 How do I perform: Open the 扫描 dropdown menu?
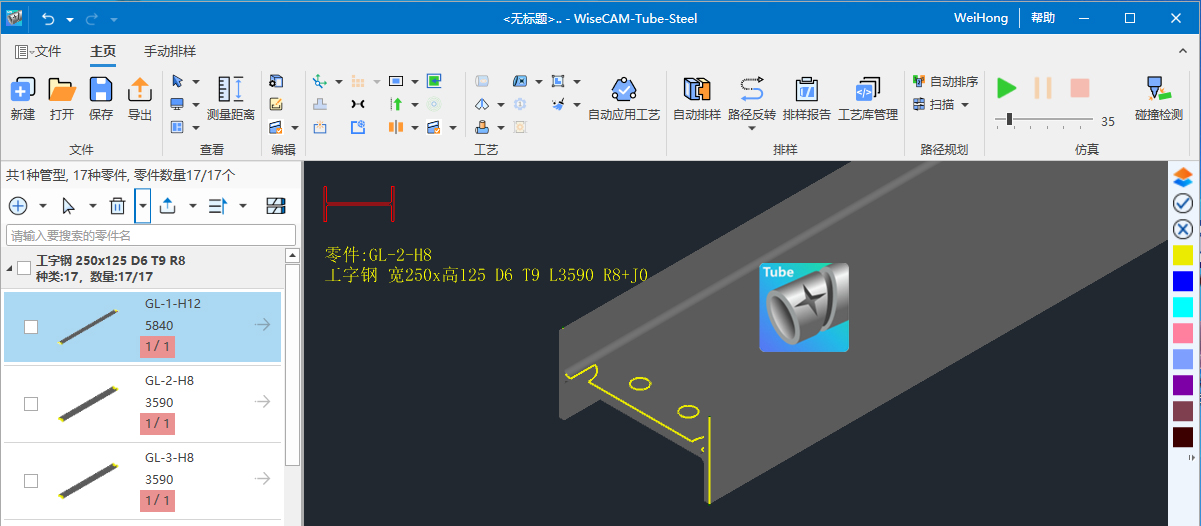point(965,104)
